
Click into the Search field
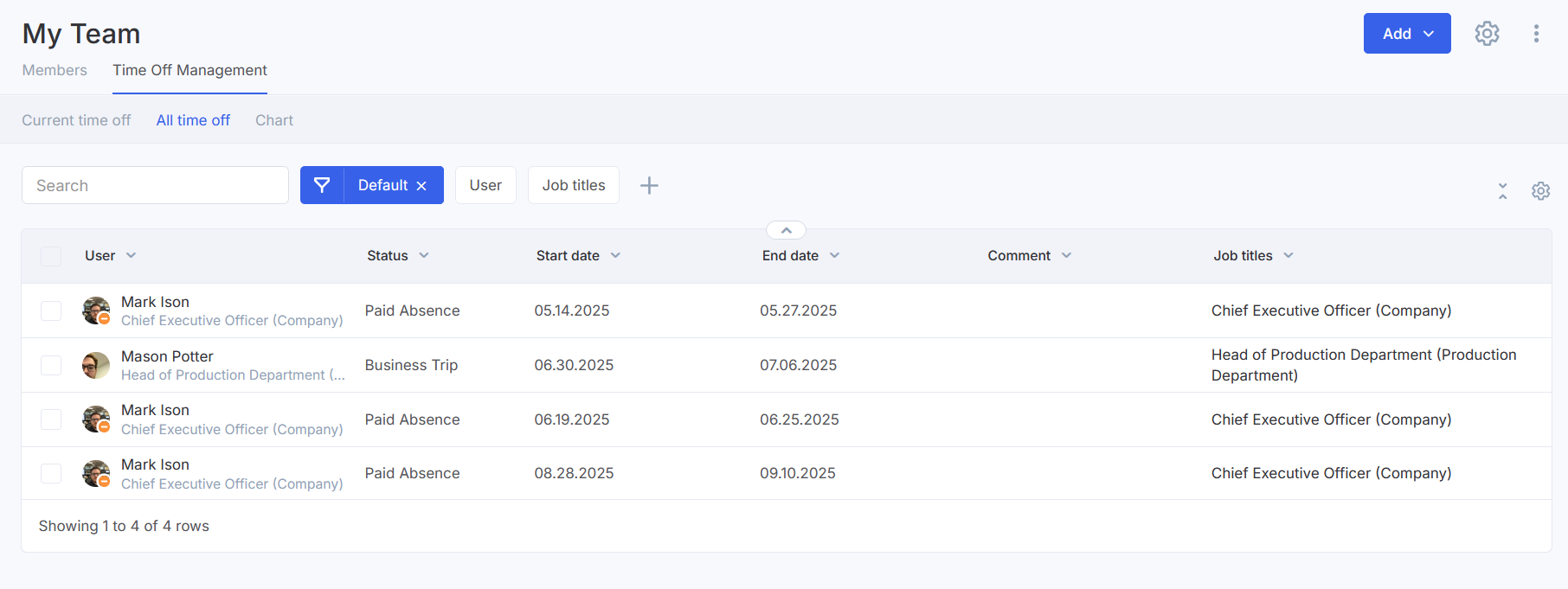(156, 185)
